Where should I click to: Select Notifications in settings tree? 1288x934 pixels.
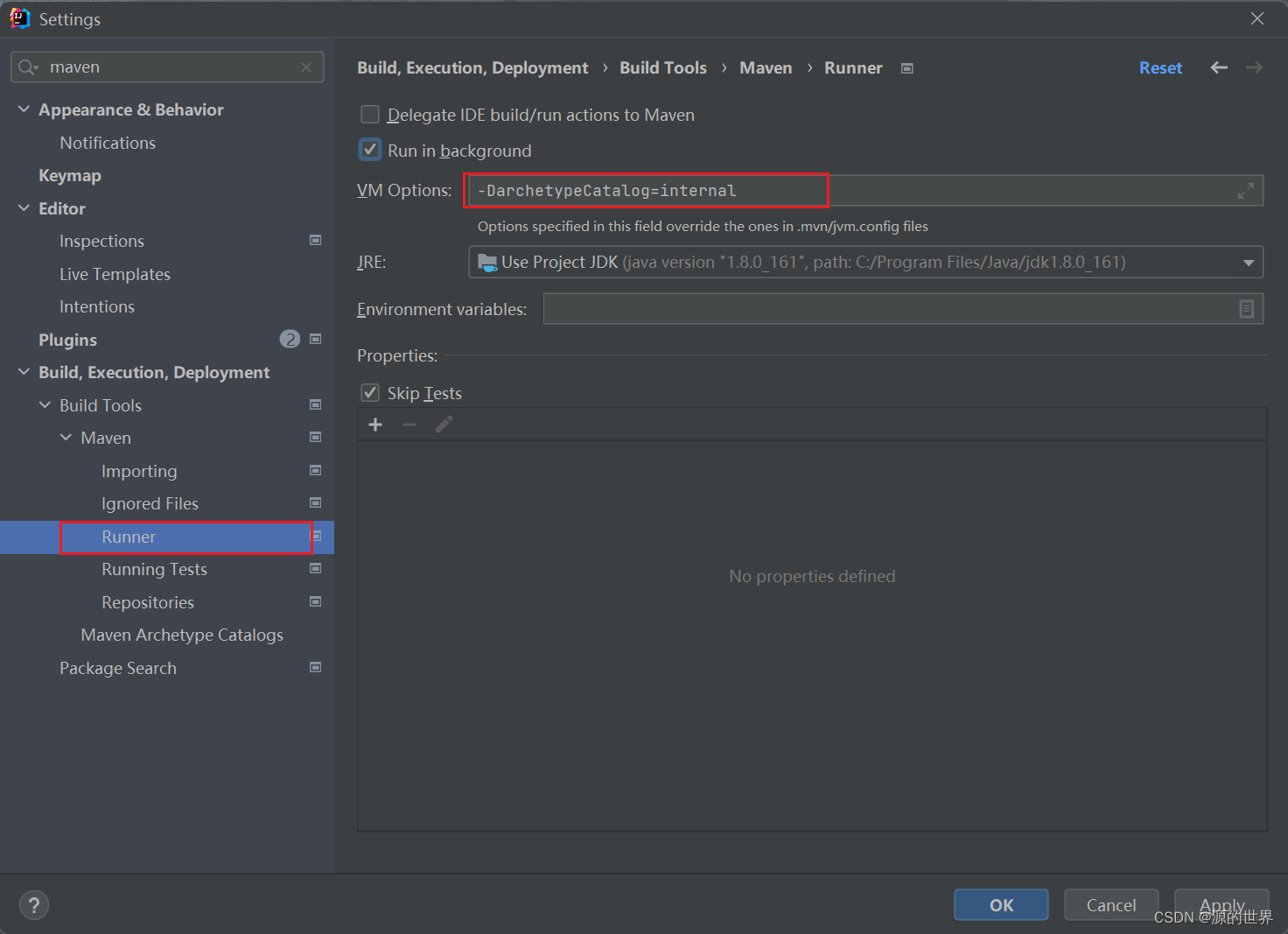click(108, 143)
